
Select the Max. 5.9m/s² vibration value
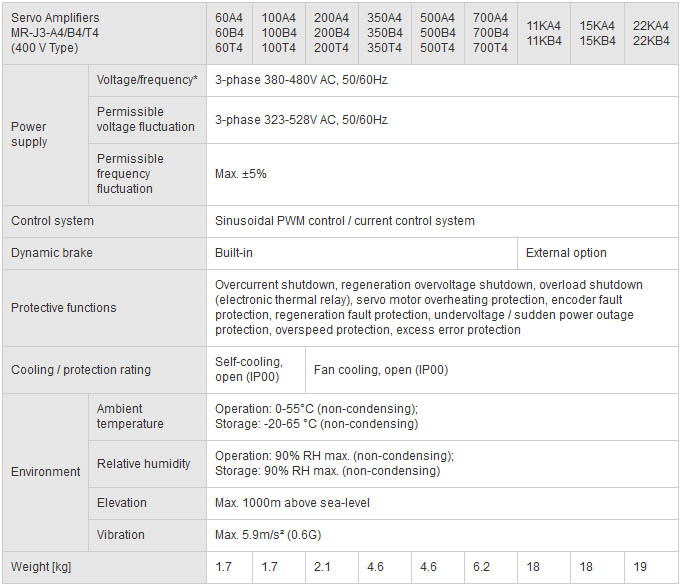(282, 535)
